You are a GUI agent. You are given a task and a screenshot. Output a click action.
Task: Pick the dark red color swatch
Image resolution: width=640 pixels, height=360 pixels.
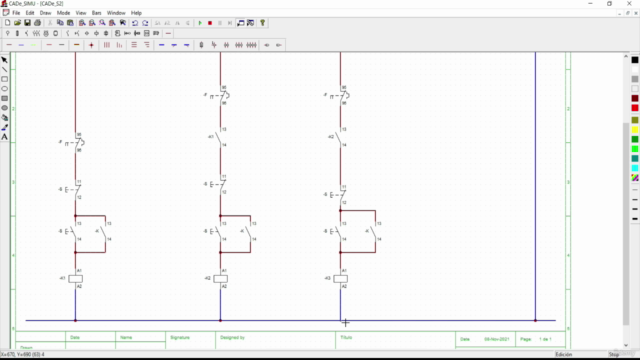tap(635, 98)
